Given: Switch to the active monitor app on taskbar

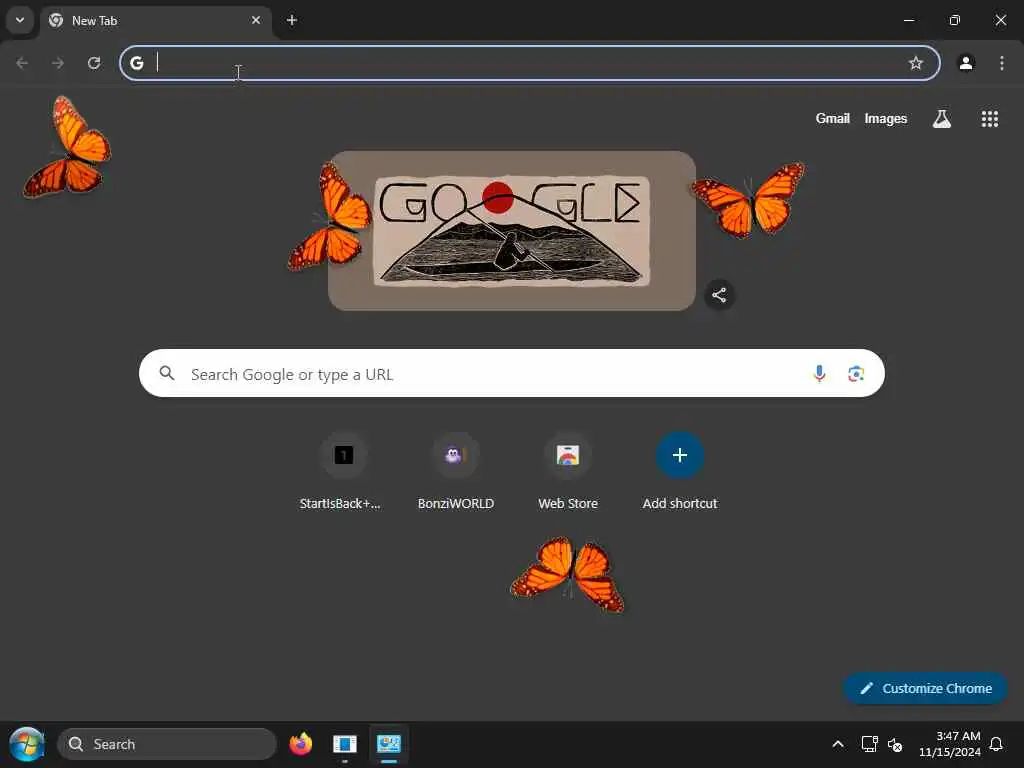Looking at the screenshot, I should pyautogui.click(x=389, y=744).
